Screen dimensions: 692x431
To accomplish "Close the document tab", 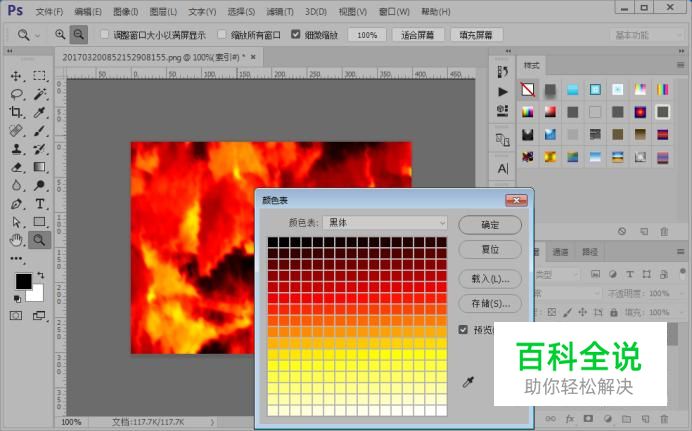I will pyautogui.click(x=253, y=57).
